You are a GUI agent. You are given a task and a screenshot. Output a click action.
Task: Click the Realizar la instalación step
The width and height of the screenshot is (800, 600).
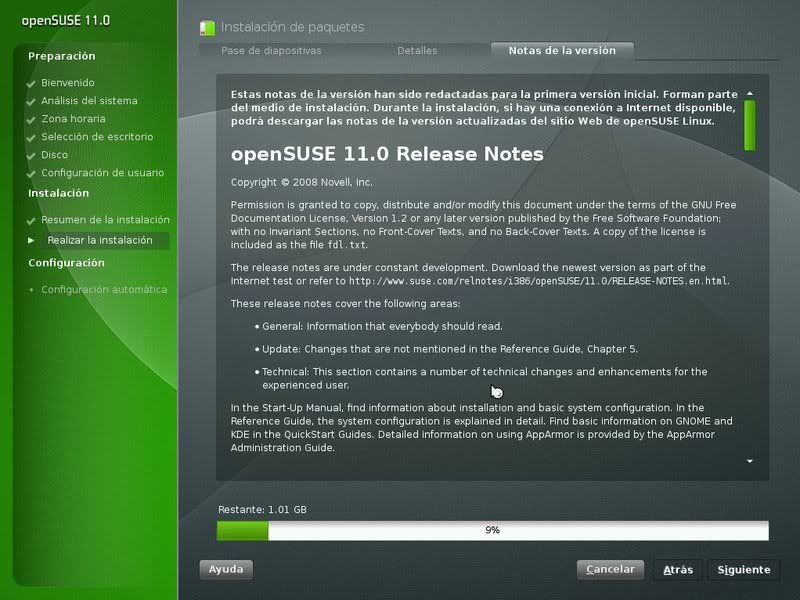99,240
